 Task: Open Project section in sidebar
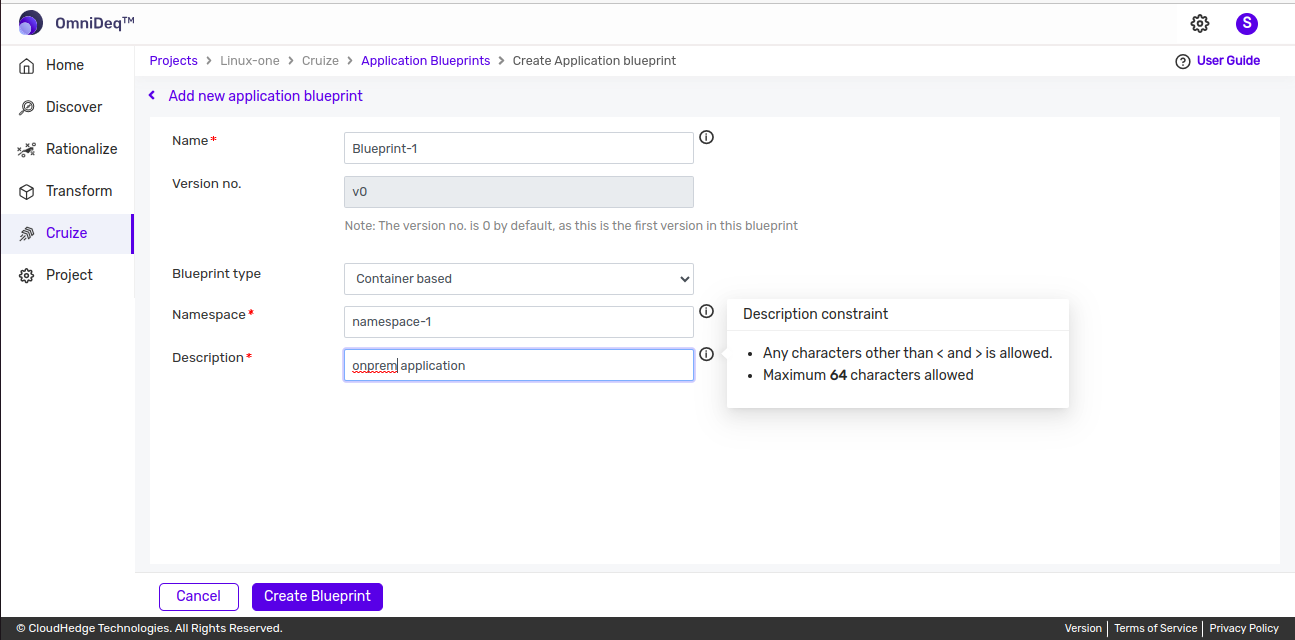[x=66, y=275]
